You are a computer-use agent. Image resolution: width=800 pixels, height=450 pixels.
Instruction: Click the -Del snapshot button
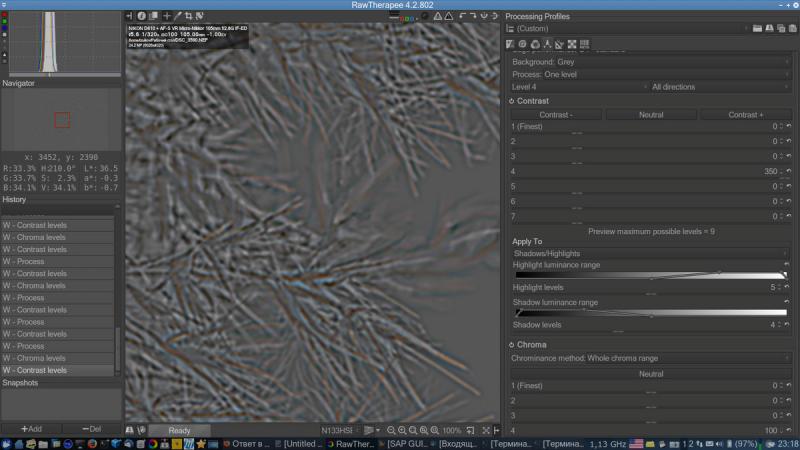[x=92, y=429]
